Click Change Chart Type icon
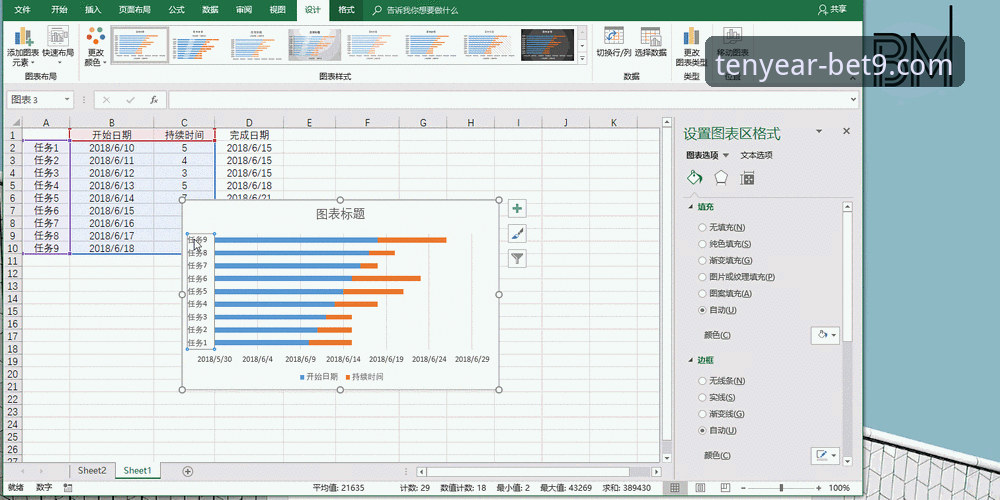 (x=691, y=36)
